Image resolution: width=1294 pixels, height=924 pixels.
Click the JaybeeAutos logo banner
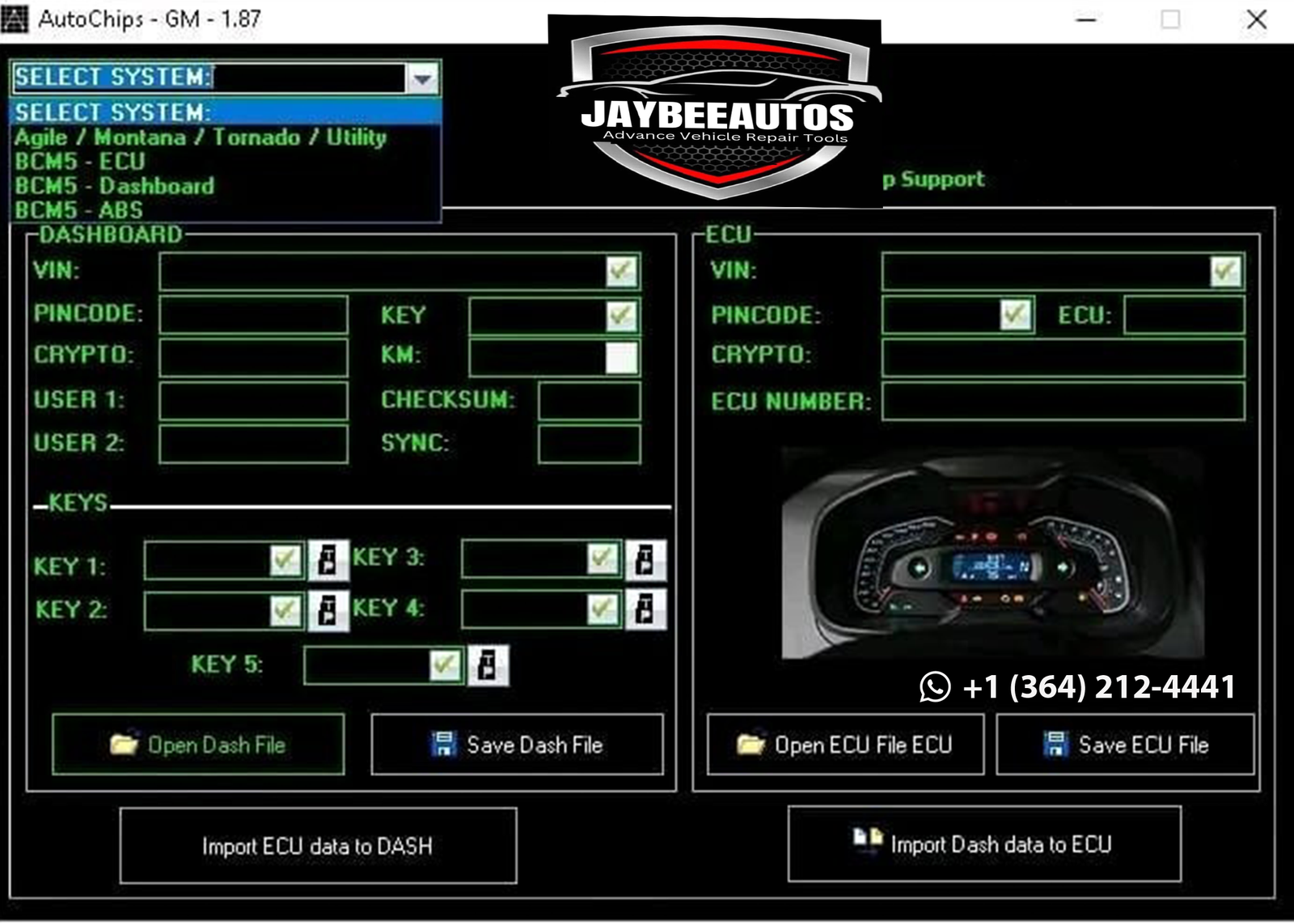715,113
